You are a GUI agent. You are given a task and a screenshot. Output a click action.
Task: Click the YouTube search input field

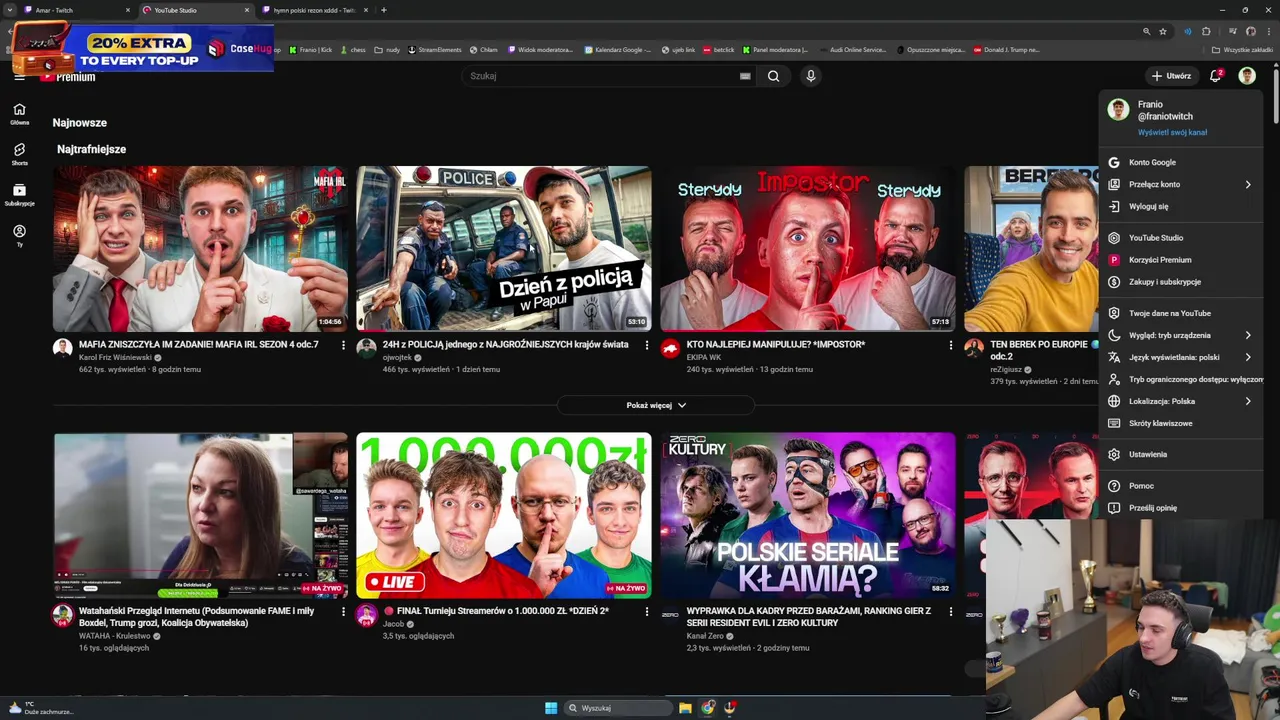[x=610, y=76]
